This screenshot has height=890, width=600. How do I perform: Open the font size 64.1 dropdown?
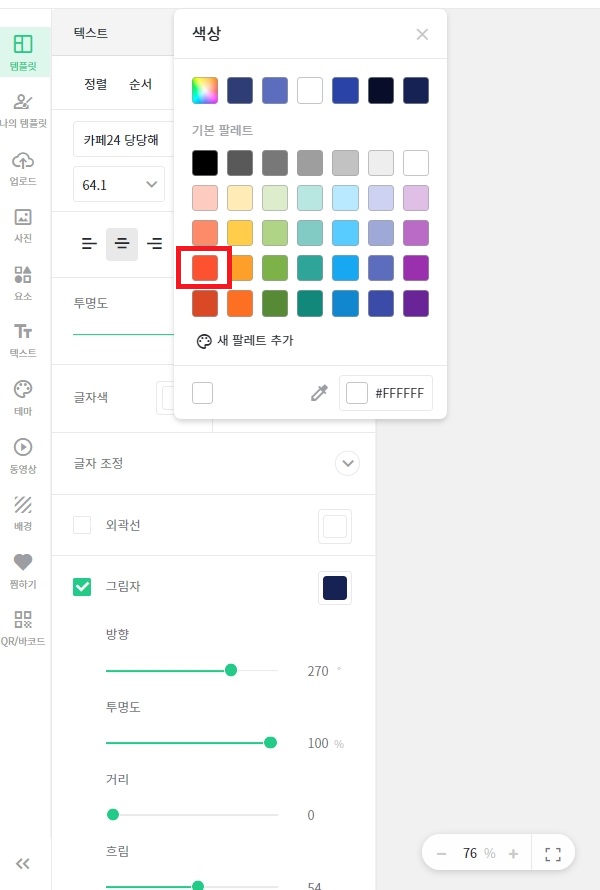click(x=119, y=184)
